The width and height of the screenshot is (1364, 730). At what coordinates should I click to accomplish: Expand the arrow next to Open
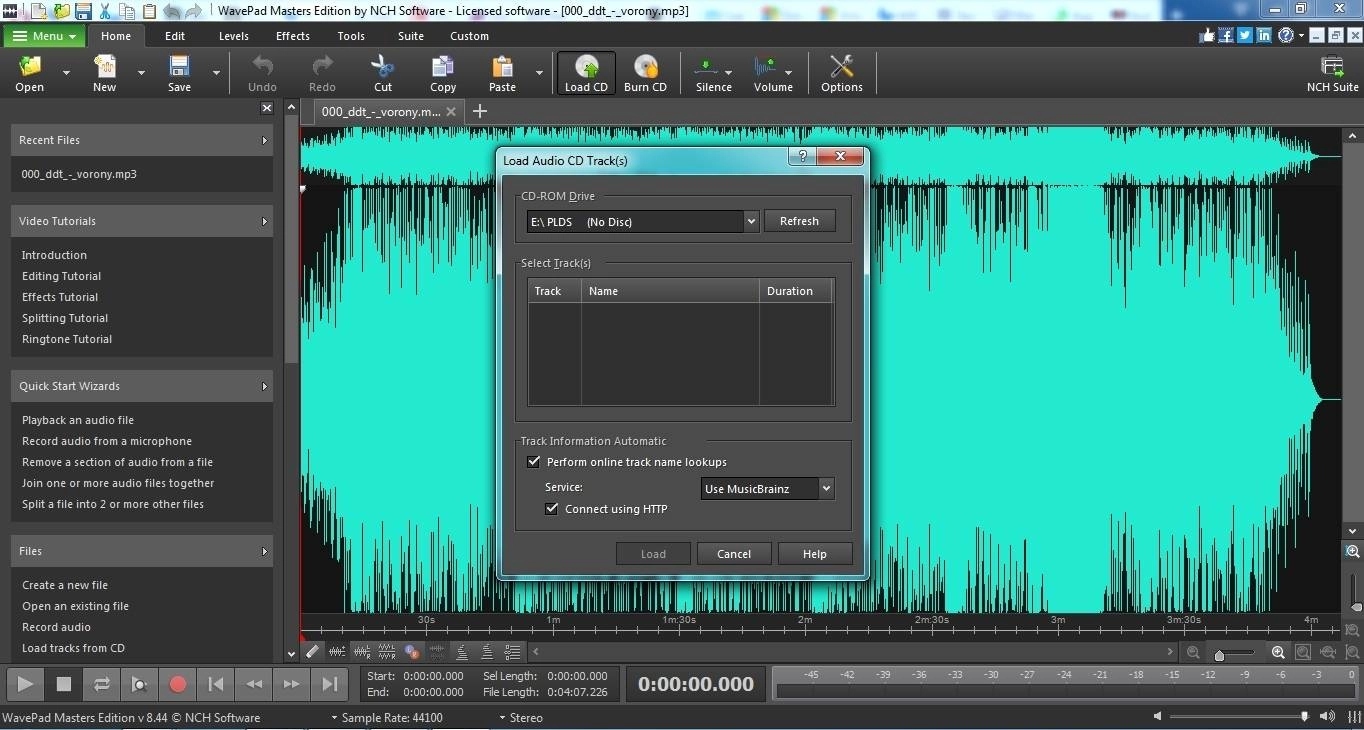point(66,73)
